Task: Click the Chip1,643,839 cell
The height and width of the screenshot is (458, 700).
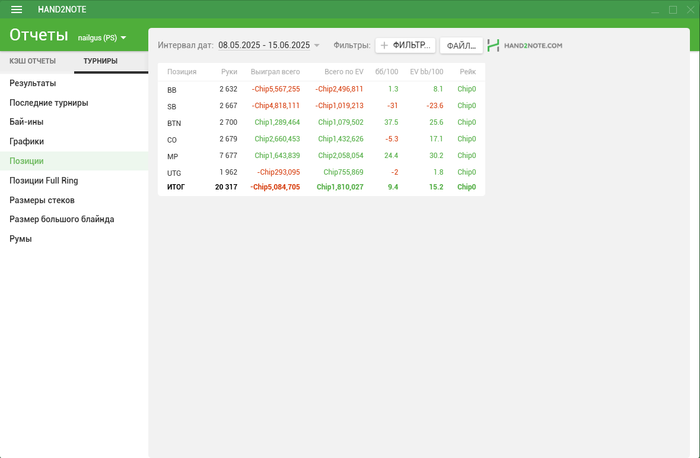Action: click(277, 155)
